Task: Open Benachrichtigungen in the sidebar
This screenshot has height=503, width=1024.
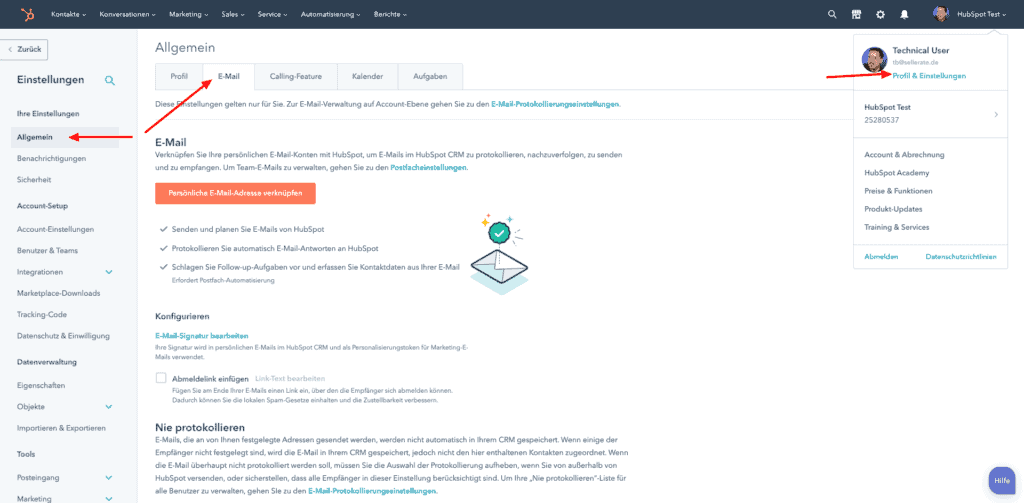Action: click(52, 159)
